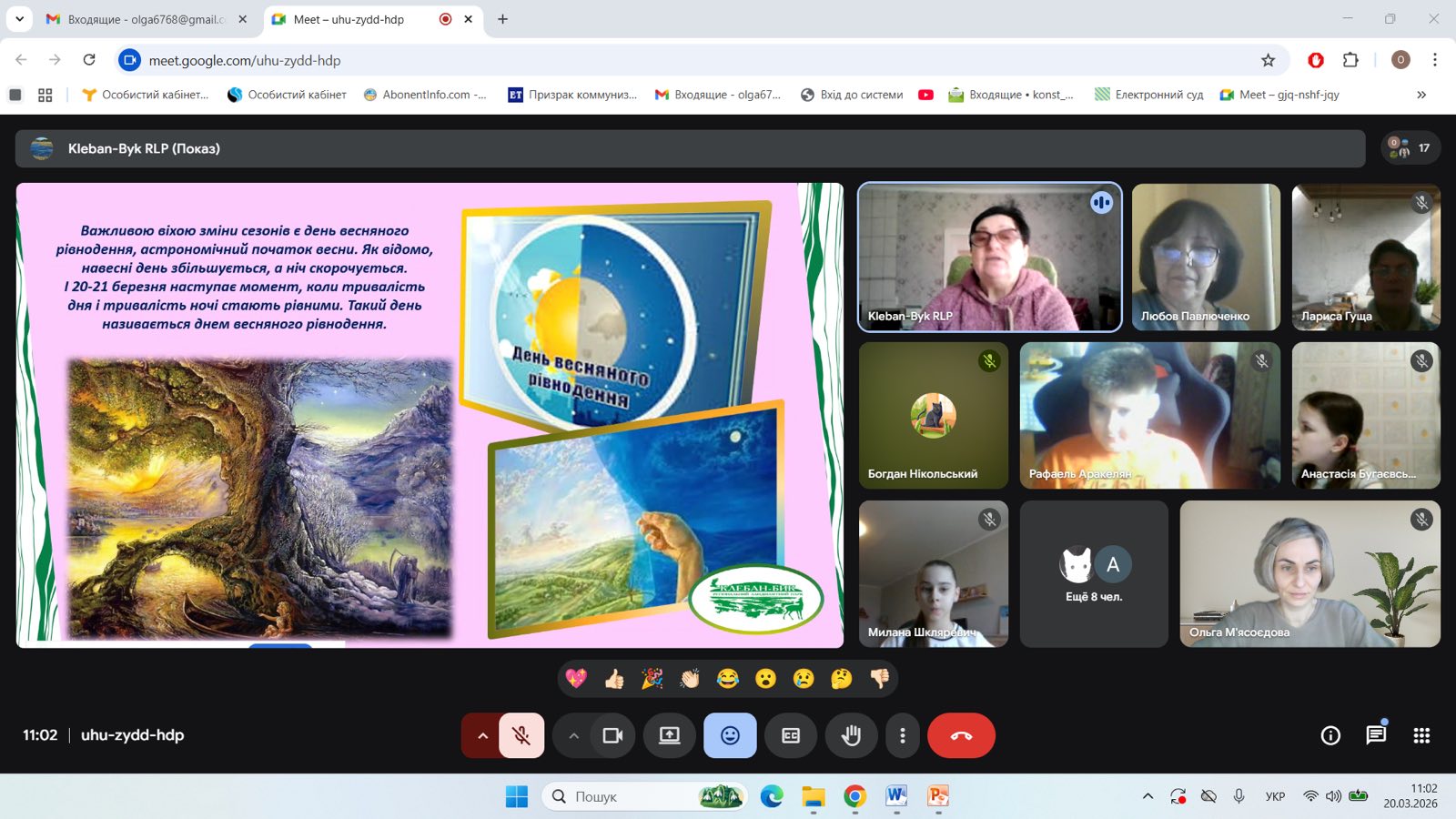Open participants list showing 17
Screen dimensions: 1456x819
[x=1410, y=147]
